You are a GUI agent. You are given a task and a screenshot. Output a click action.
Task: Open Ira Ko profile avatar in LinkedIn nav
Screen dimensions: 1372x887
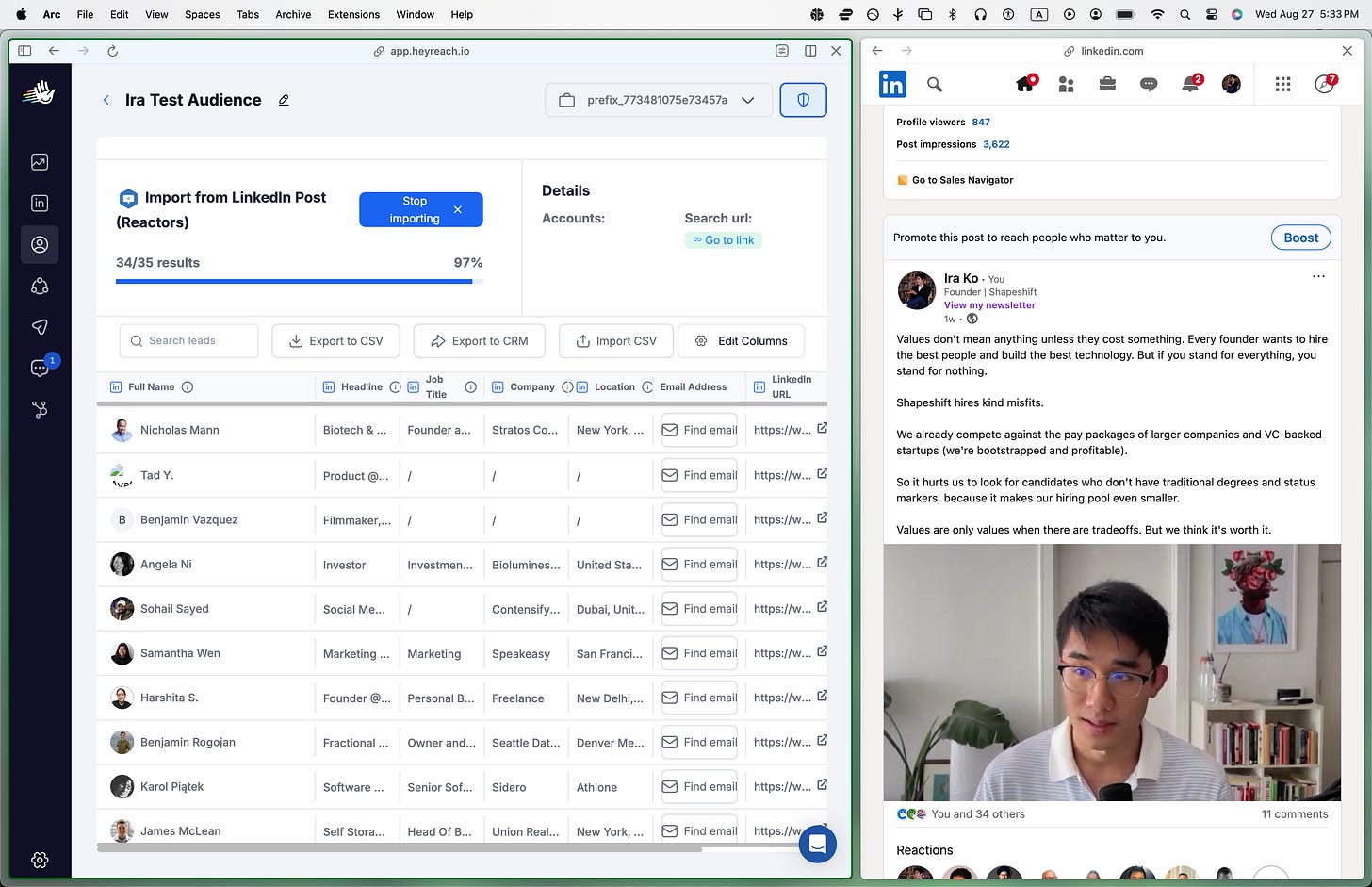(1231, 84)
